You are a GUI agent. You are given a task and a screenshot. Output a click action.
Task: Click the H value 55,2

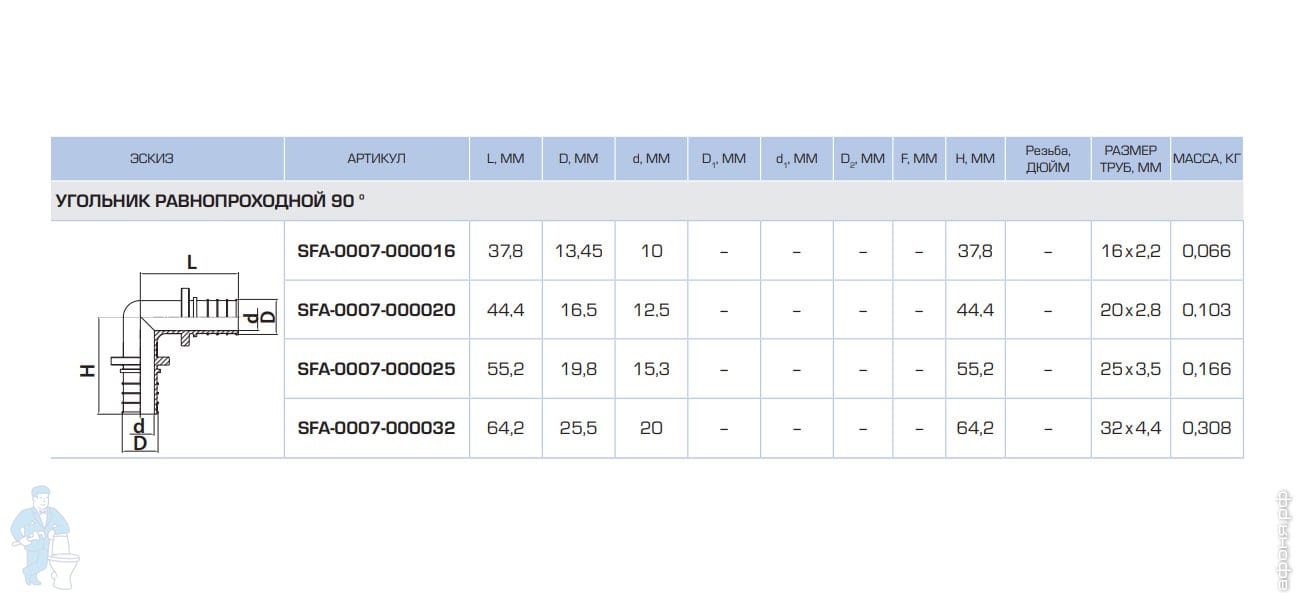(x=974, y=369)
